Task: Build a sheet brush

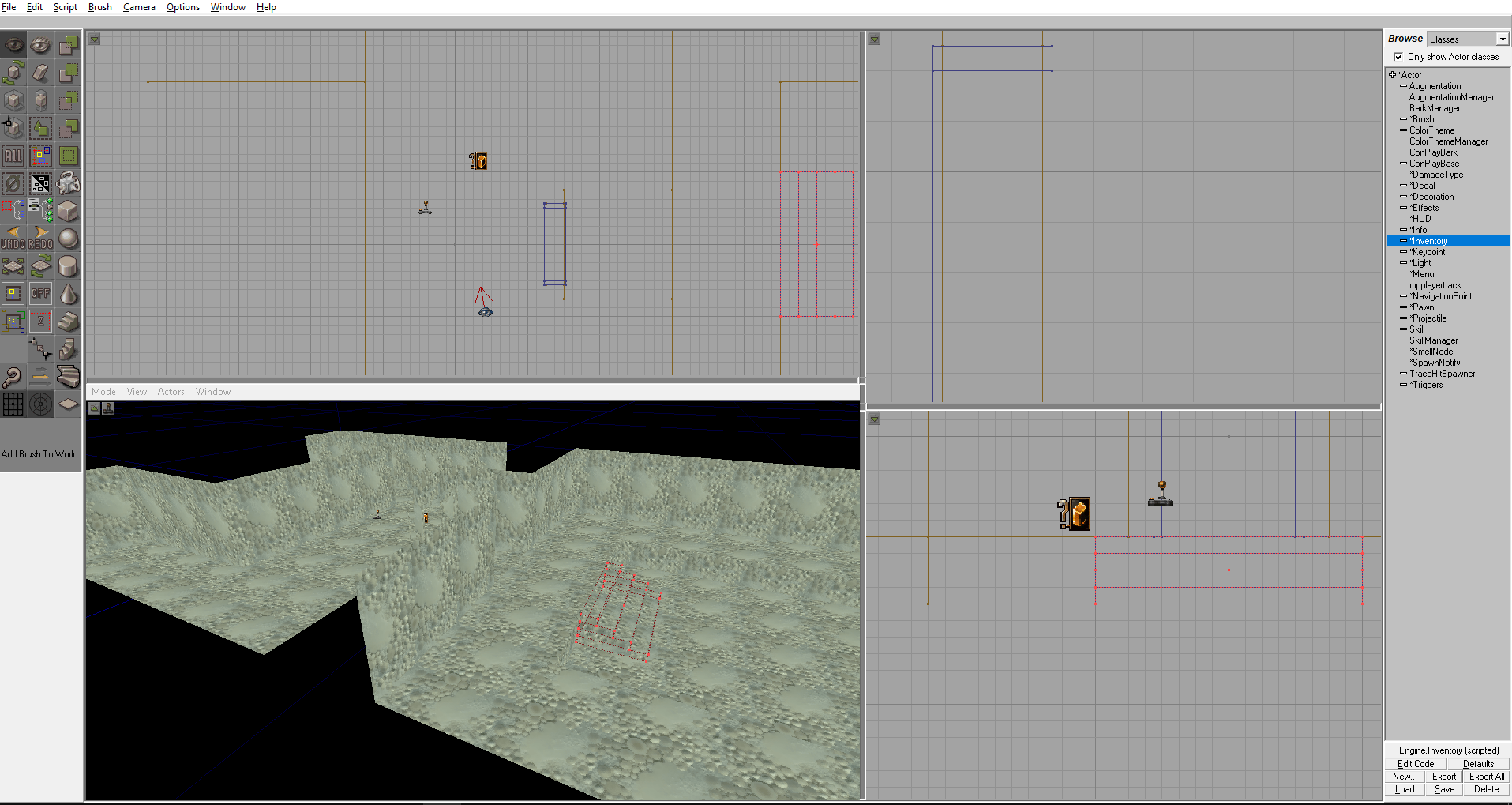Action: point(69,404)
